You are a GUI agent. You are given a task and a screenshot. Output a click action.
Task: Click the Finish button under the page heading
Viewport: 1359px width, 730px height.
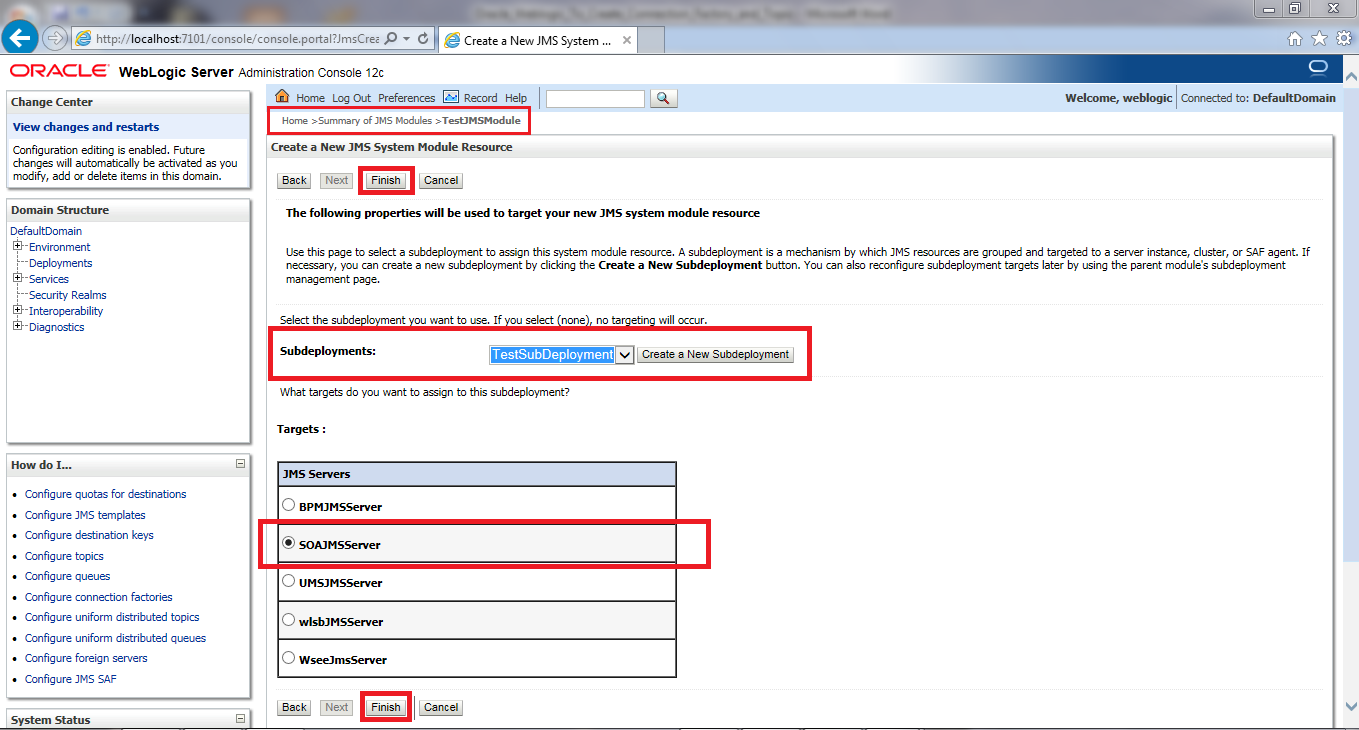tap(386, 181)
